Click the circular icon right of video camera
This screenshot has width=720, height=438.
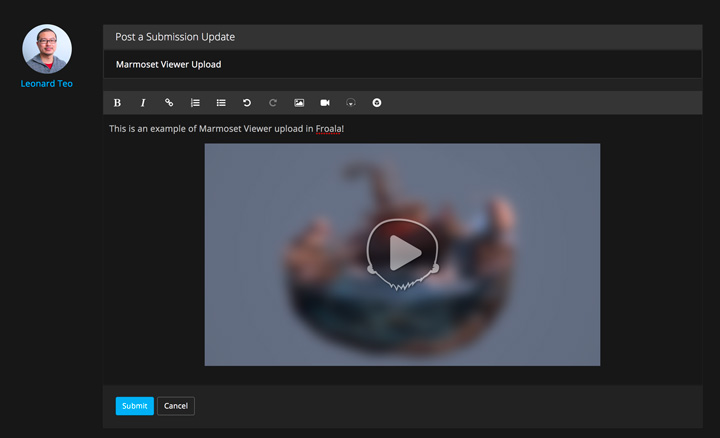point(351,103)
